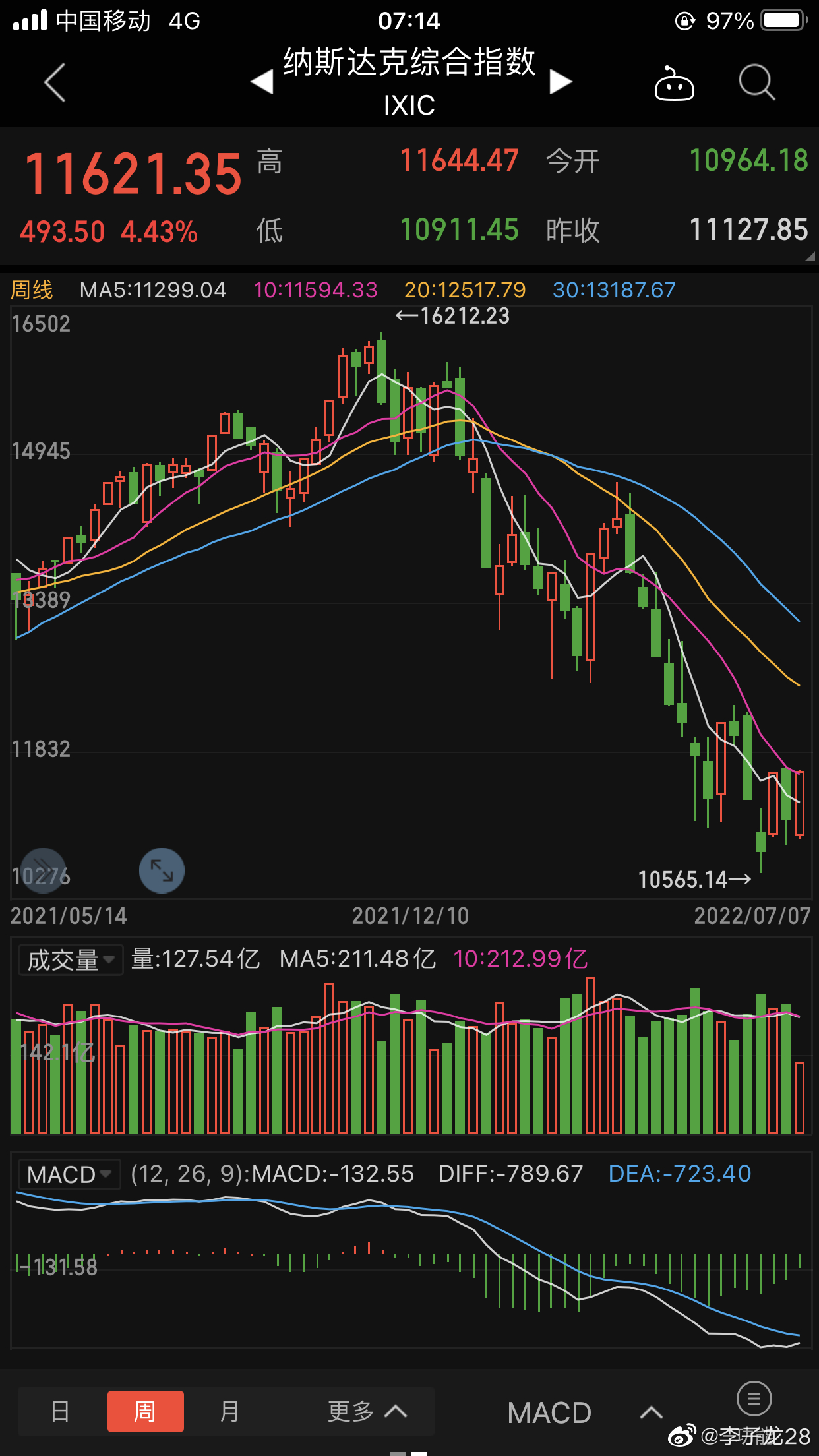Tap the blue 30:13187.67 MA value

pyautogui.click(x=615, y=289)
